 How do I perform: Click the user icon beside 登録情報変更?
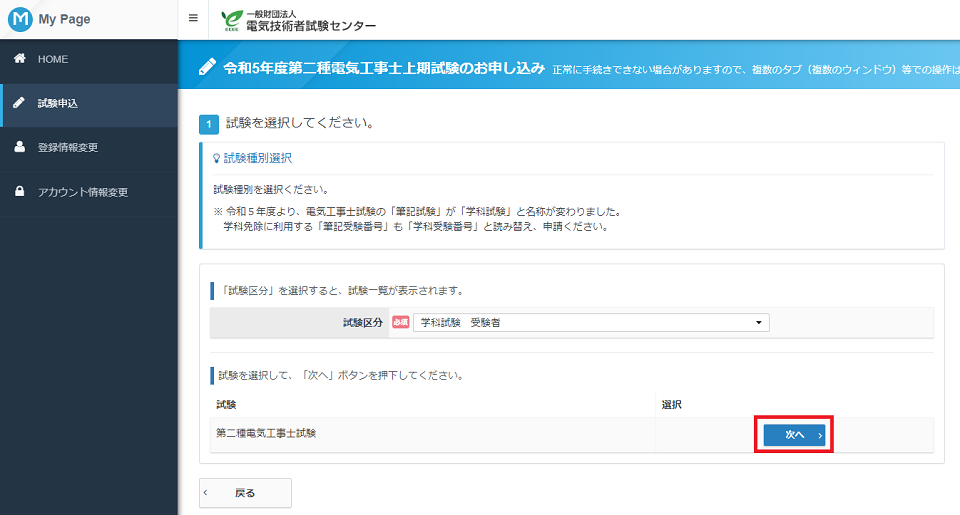(x=19, y=147)
